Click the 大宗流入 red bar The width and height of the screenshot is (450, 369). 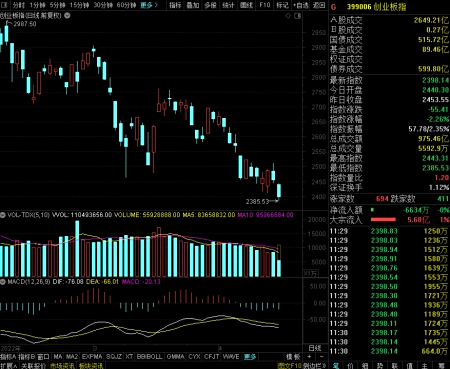[x=383, y=220]
